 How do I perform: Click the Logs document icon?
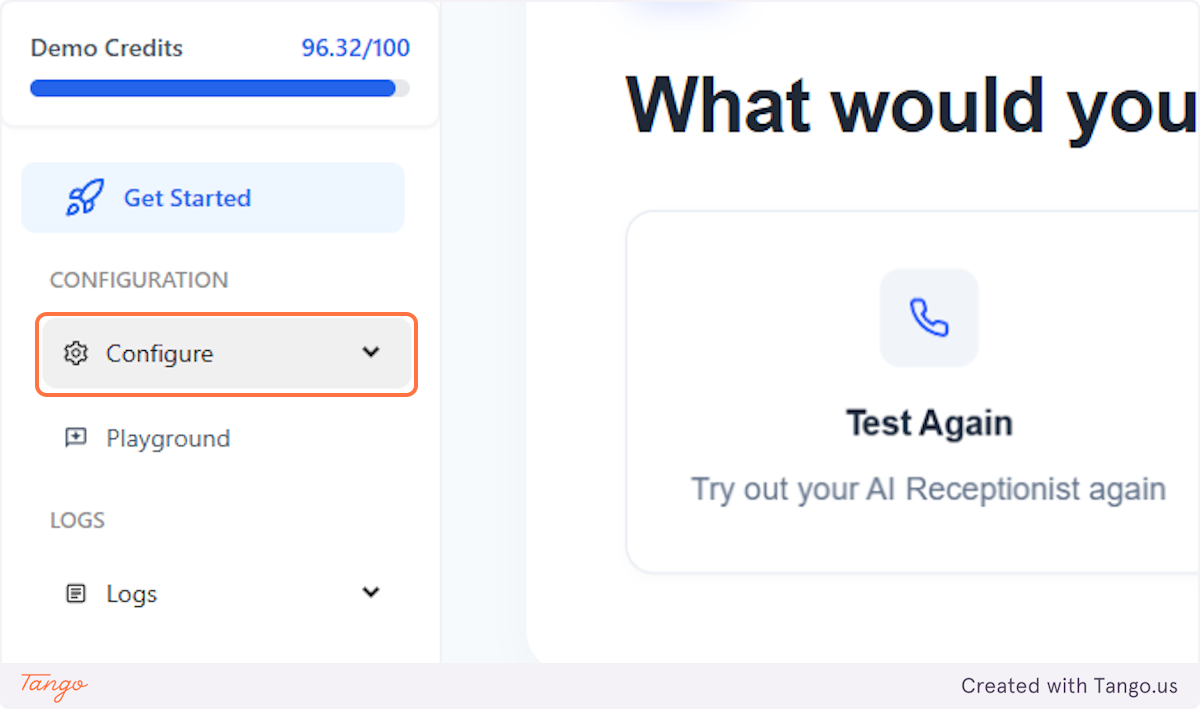[75, 592]
